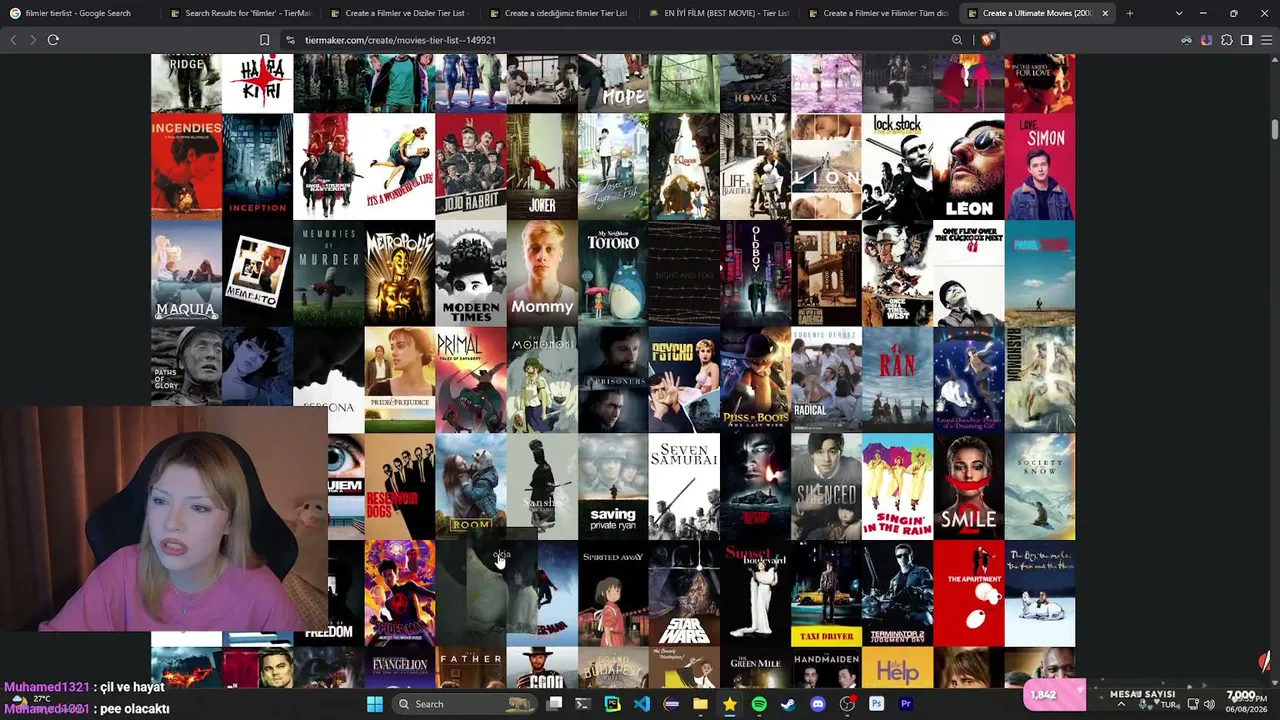This screenshot has height=720, width=1280.
Task: Open Steam from the taskbar
Action: coord(788,704)
